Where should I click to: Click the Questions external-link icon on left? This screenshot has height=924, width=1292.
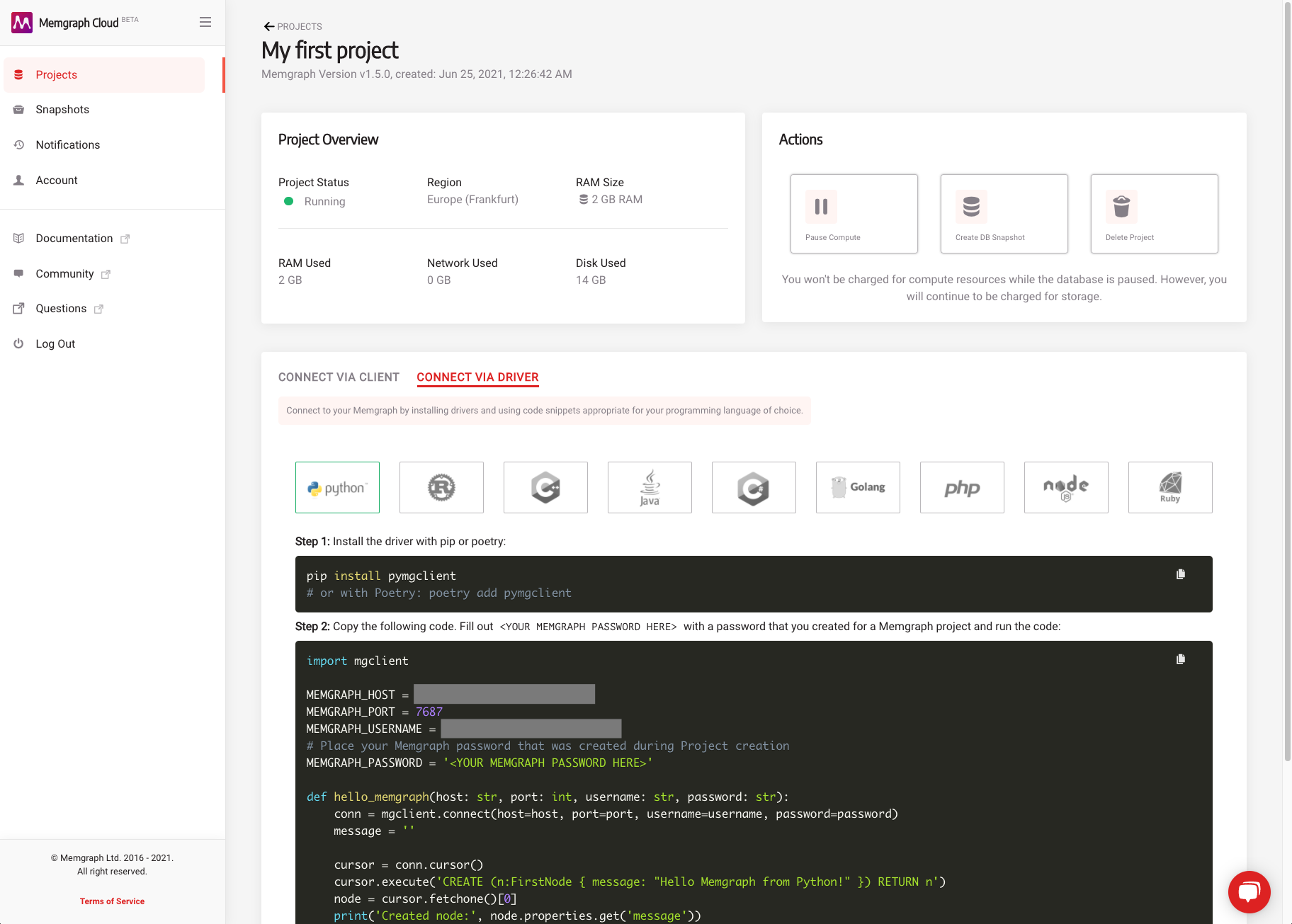point(19,309)
